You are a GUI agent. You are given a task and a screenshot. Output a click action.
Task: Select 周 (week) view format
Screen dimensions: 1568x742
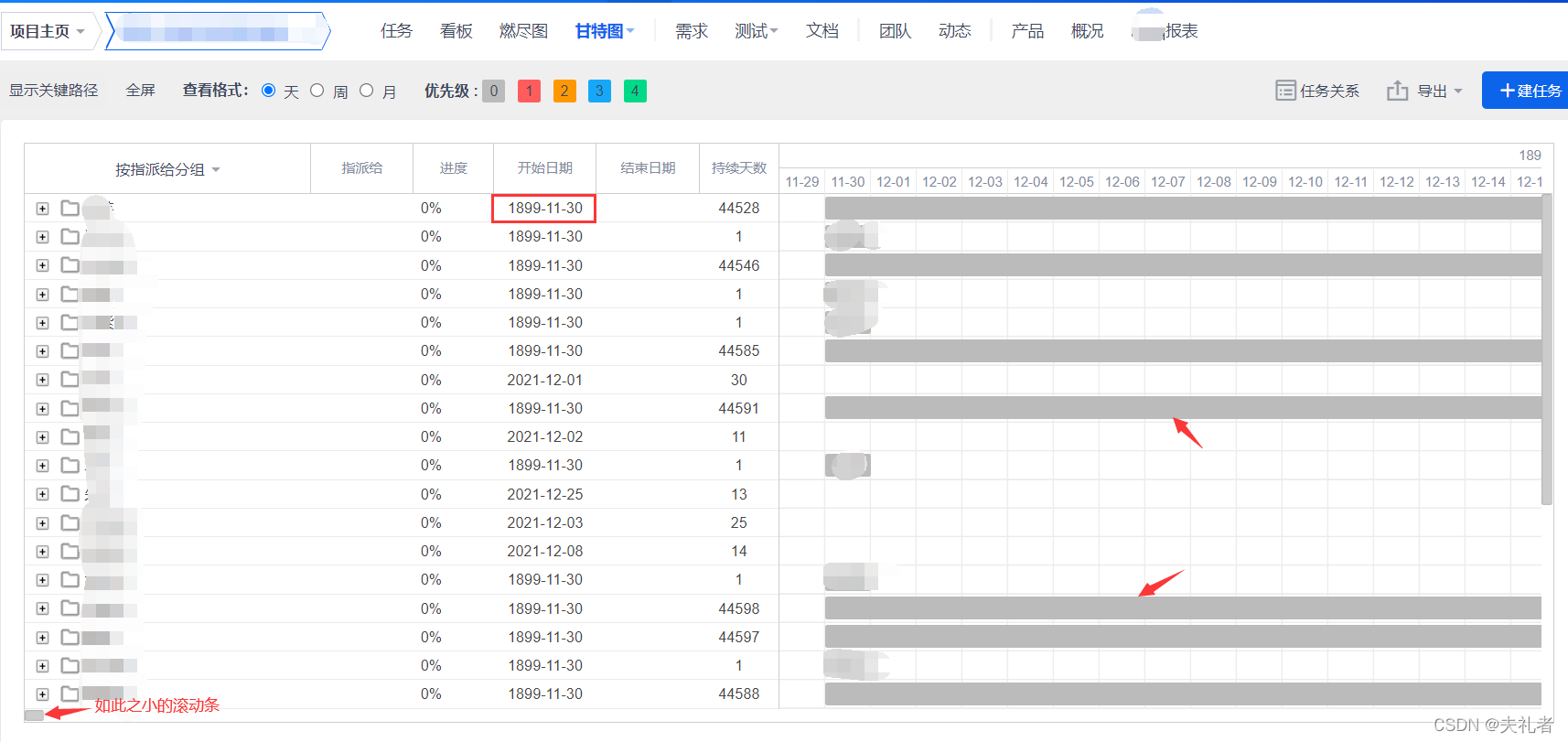click(x=317, y=91)
